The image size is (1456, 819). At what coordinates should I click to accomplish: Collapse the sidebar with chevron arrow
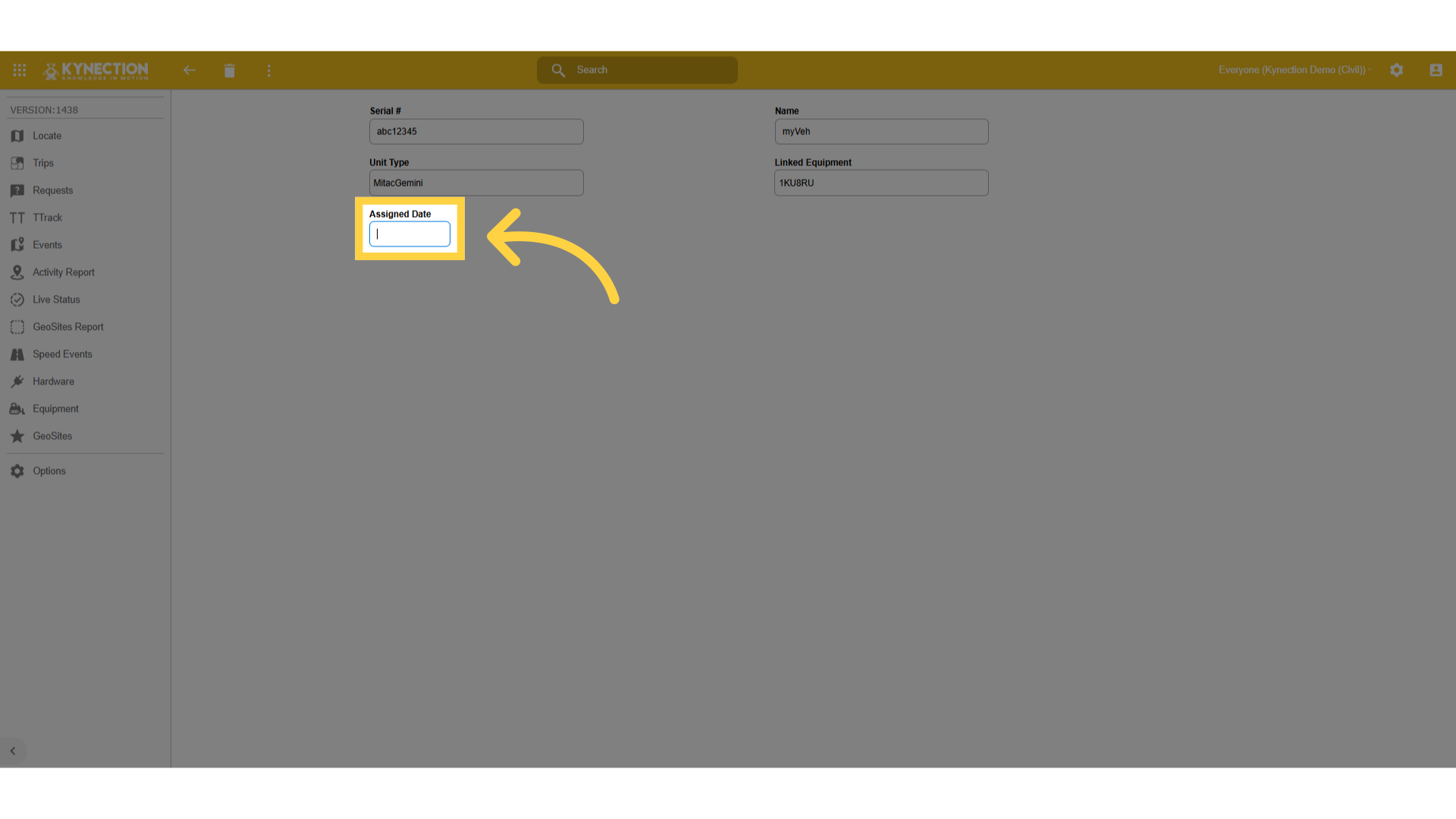click(x=13, y=751)
